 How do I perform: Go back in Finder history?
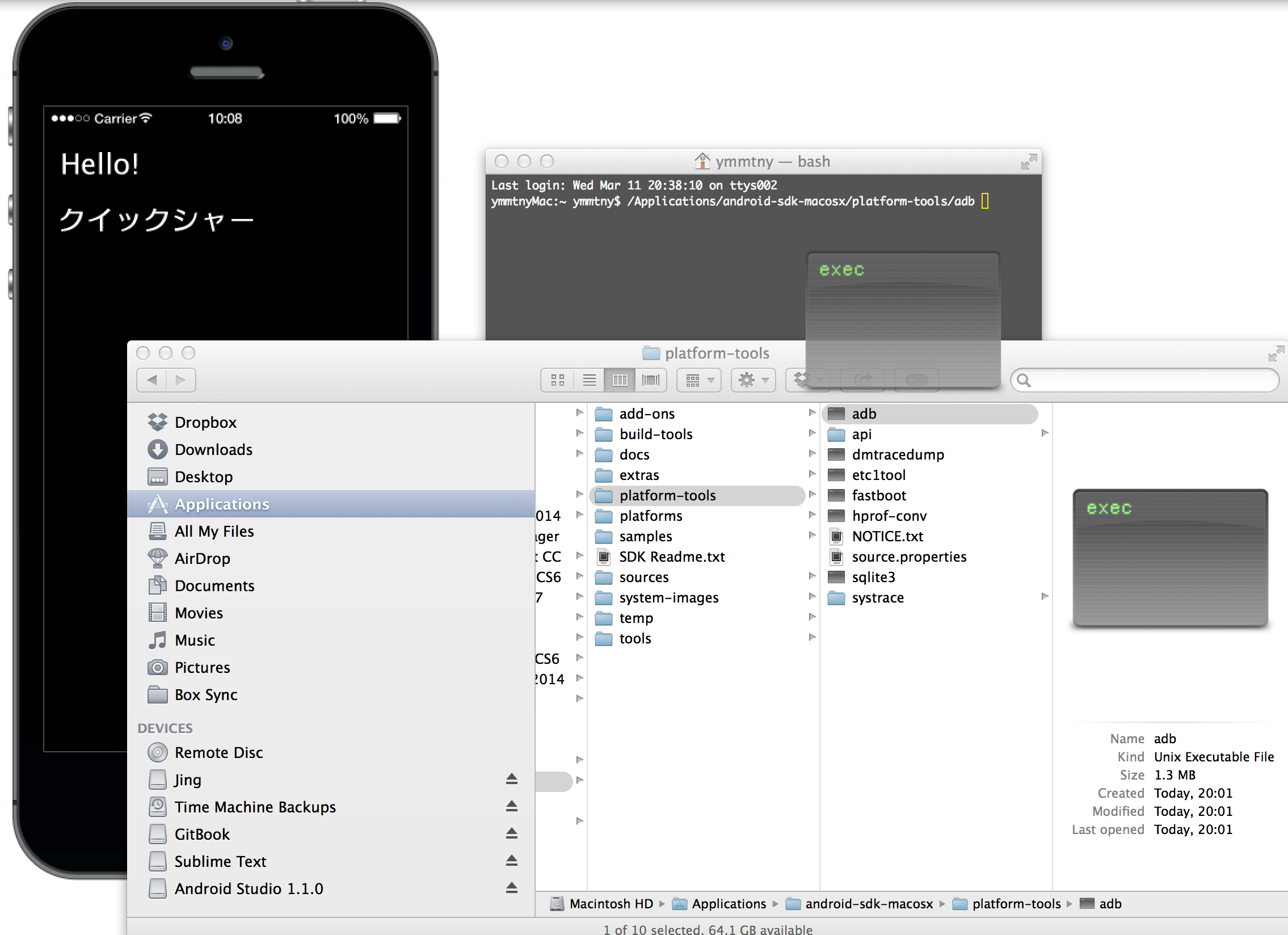(151, 380)
